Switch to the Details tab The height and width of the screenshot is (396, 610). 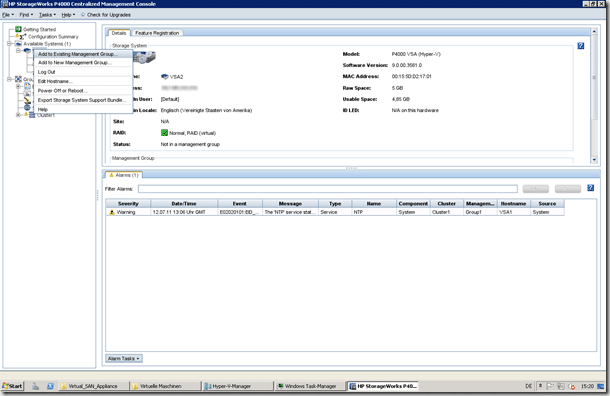coord(119,33)
